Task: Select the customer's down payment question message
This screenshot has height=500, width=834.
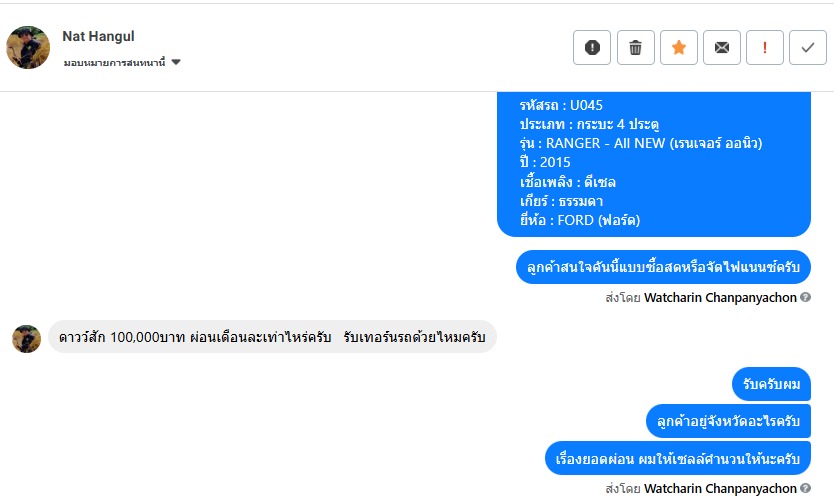Action: (272, 337)
